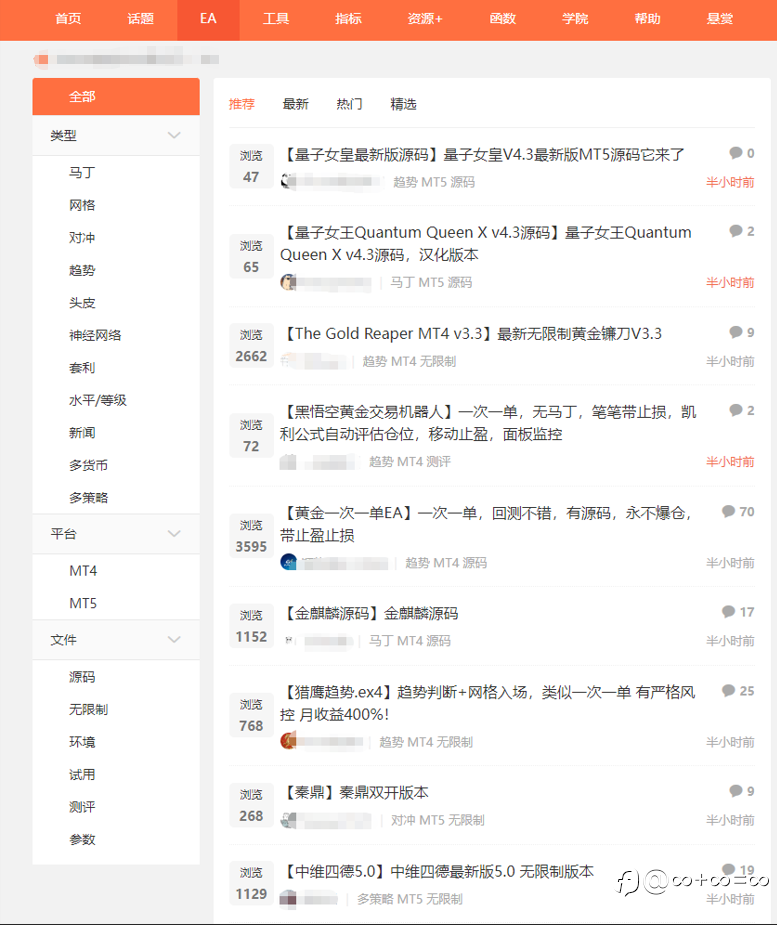Image resolution: width=777 pixels, height=925 pixels.
Task: Select the EA nav tab
Action: click(x=208, y=19)
